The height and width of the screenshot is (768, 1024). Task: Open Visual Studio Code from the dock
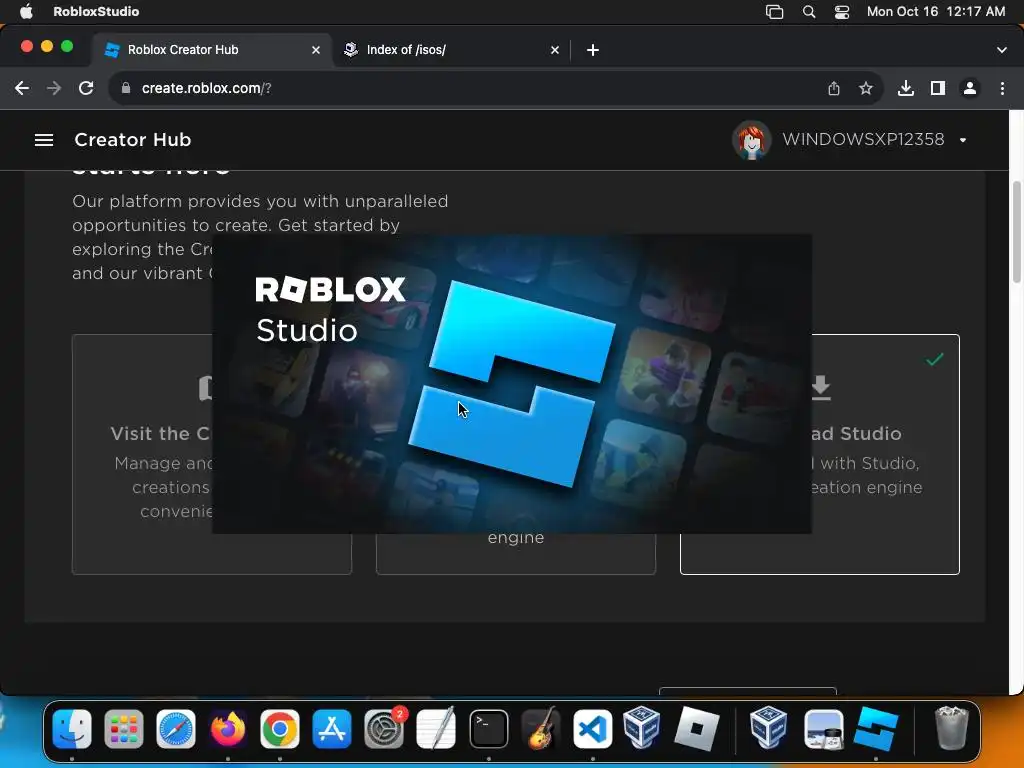[x=593, y=728]
